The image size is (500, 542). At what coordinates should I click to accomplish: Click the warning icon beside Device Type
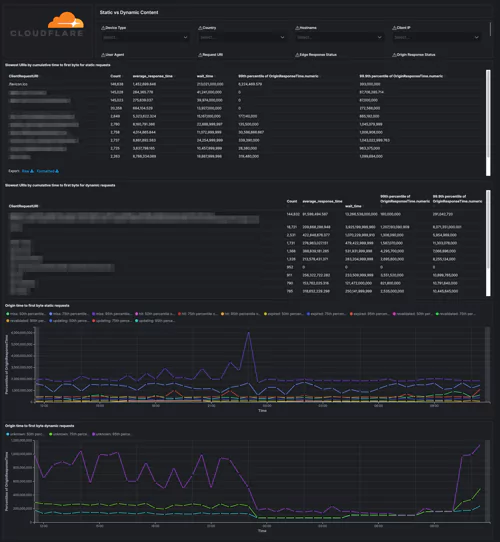pyautogui.click(x=103, y=28)
